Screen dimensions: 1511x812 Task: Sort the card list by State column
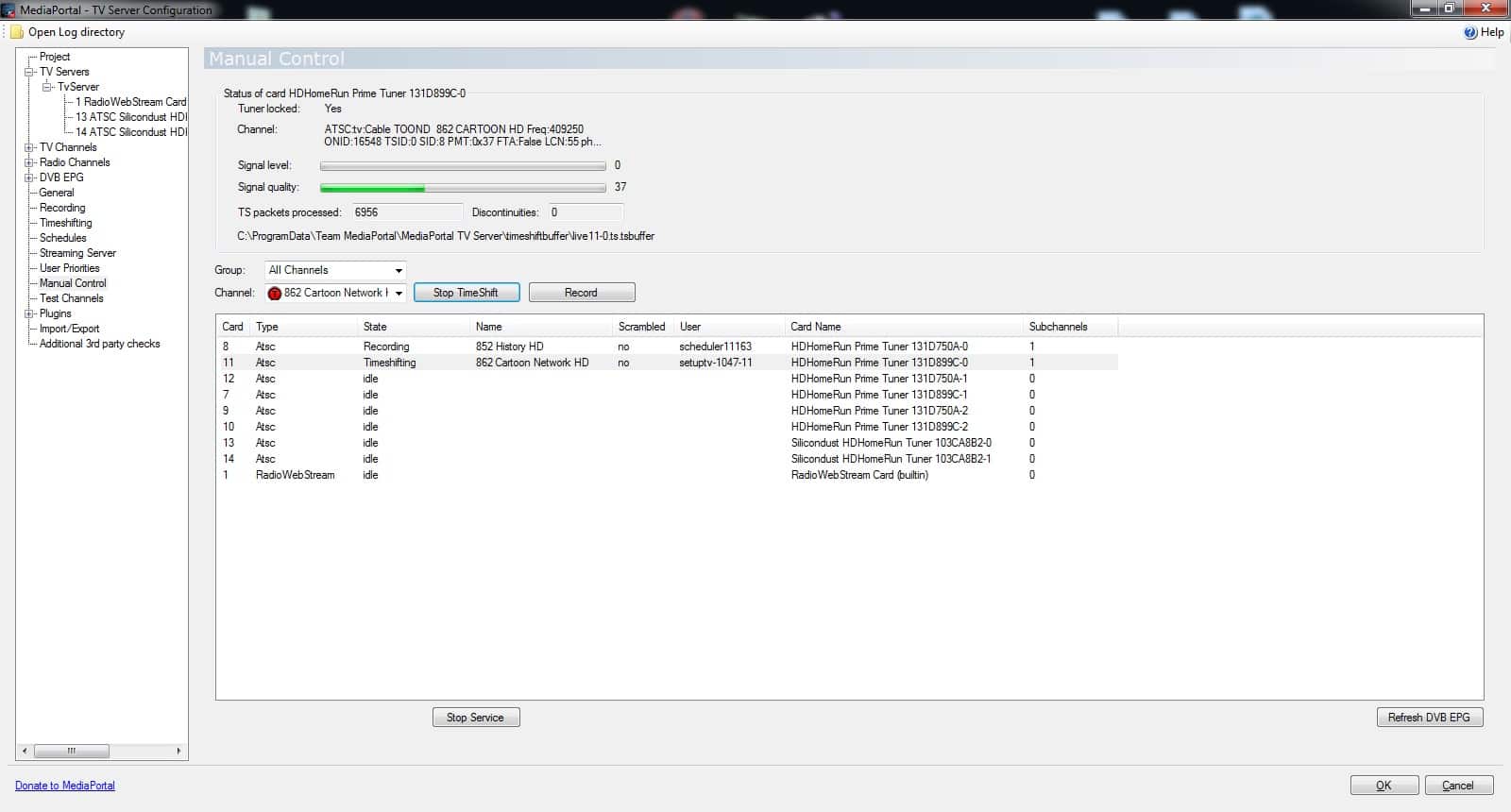click(375, 327)
